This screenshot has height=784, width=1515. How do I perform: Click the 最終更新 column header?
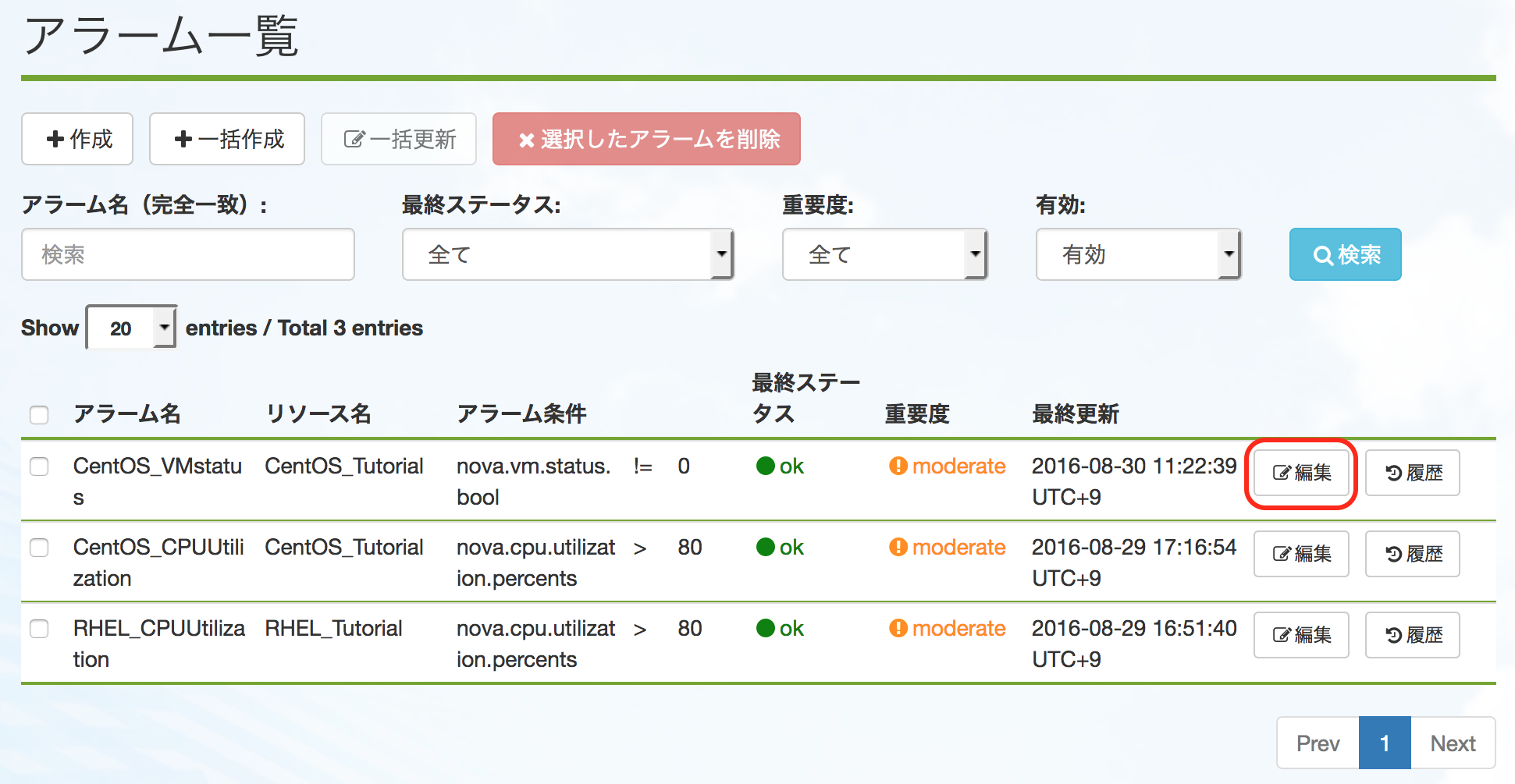[x=1076, y=413]
